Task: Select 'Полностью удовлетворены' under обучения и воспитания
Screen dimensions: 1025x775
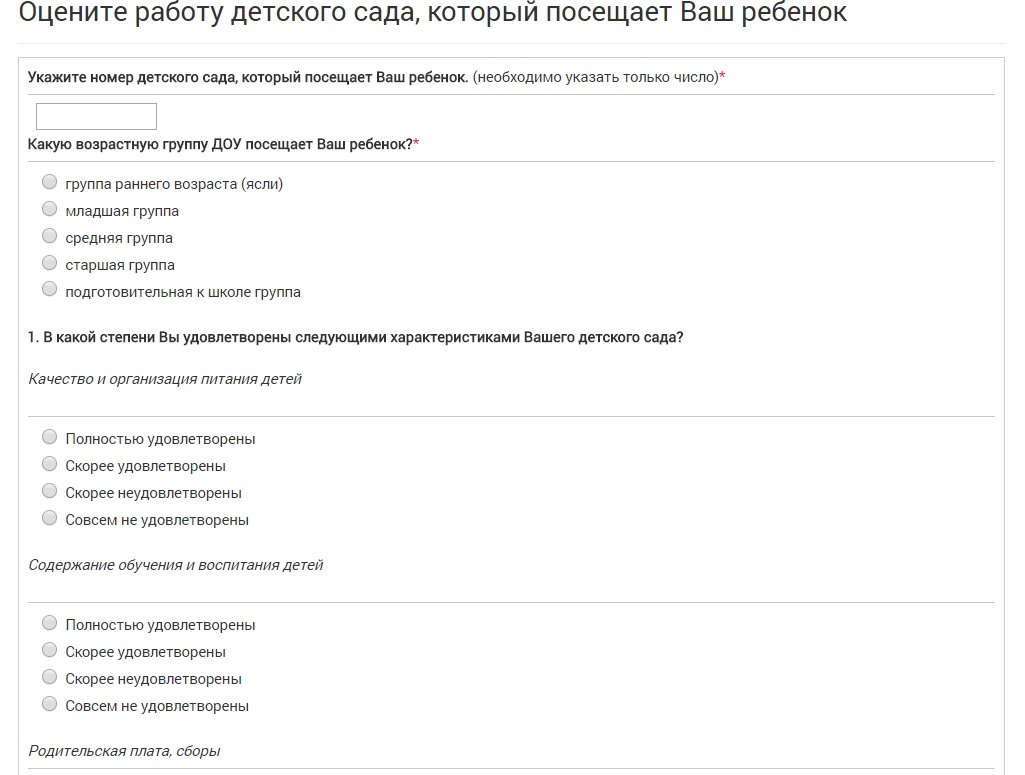Action: [50, 623]
